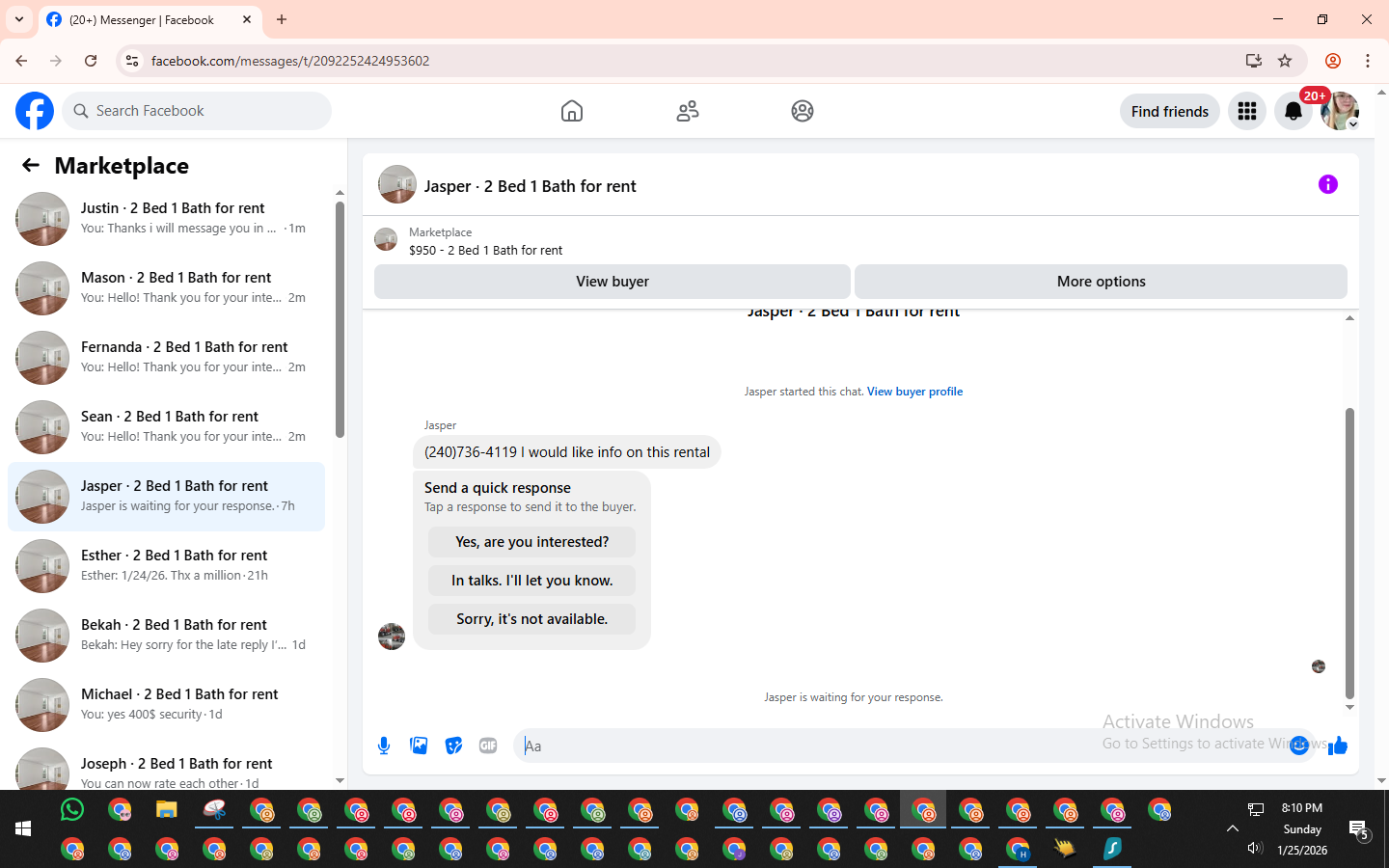This screenshot has width=1389, height=868.
Task: Select the Messenger | Facebook tab
Action: (150, 19)
